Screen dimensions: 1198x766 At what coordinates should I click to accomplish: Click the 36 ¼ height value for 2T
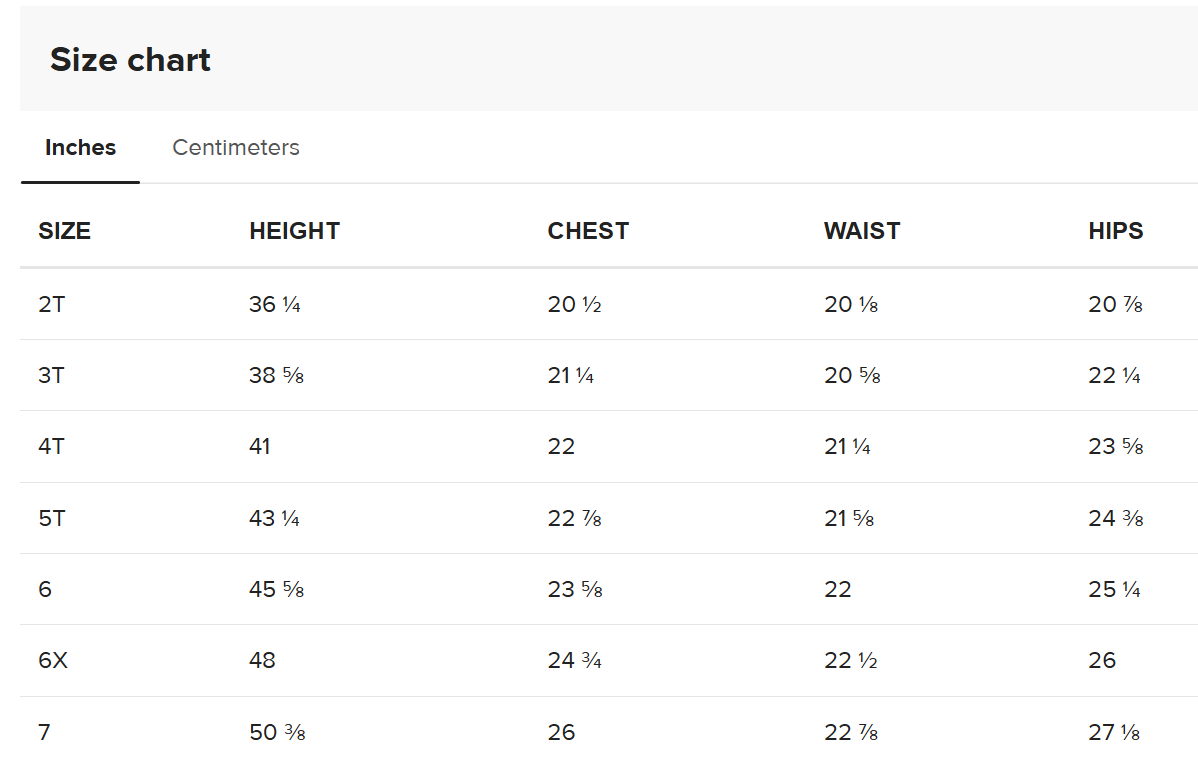274,304
